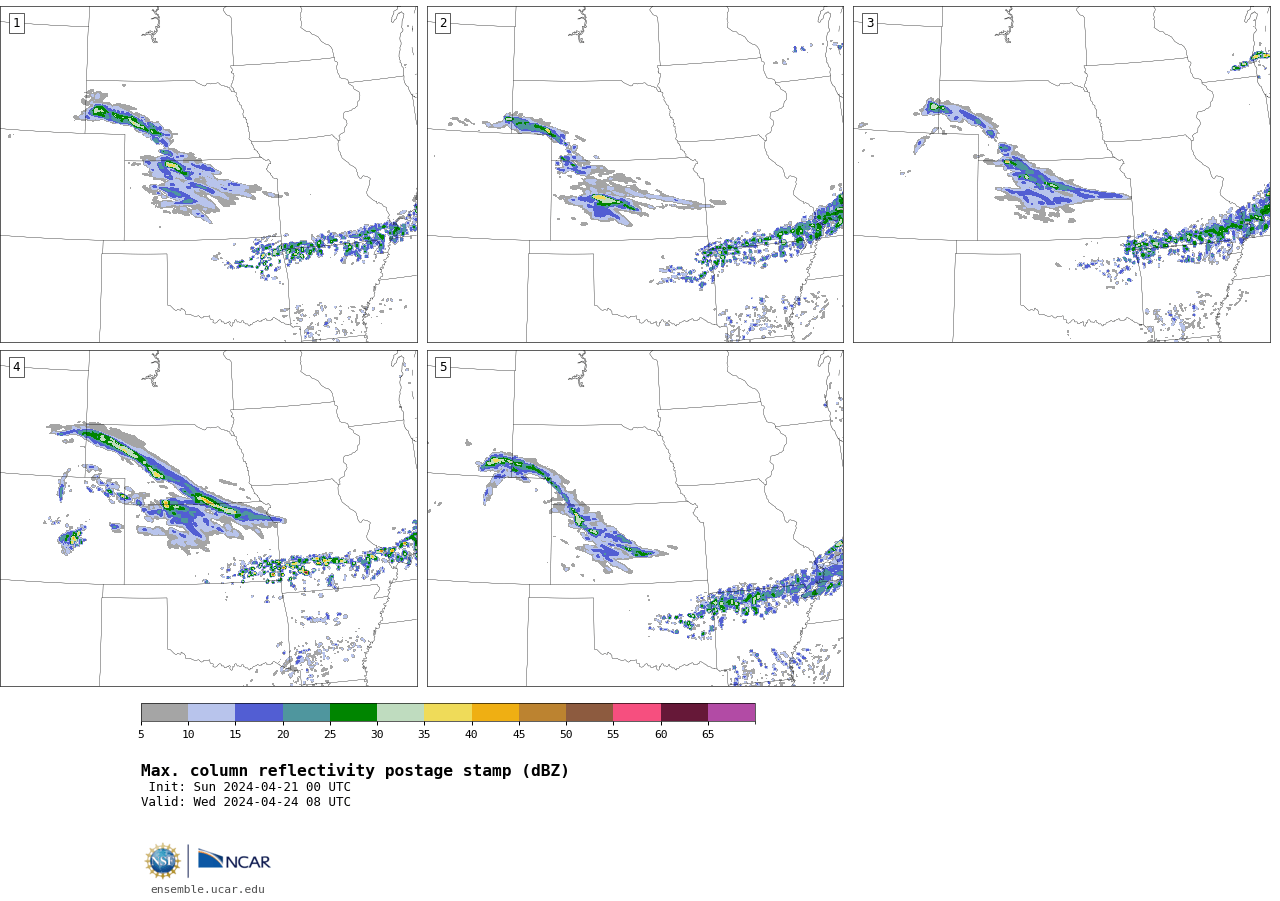1280x901 pixels.
Task: Open ensemble member 1 reflectivity map
Action: pyautogui.click(x=208, y=174)
